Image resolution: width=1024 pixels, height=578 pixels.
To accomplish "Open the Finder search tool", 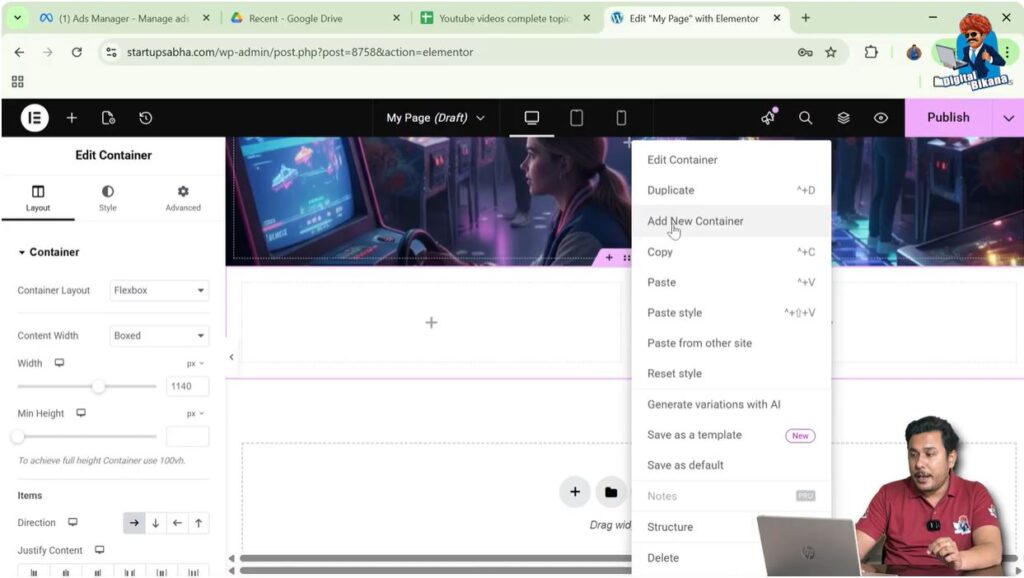I will [x=805, y=117].
